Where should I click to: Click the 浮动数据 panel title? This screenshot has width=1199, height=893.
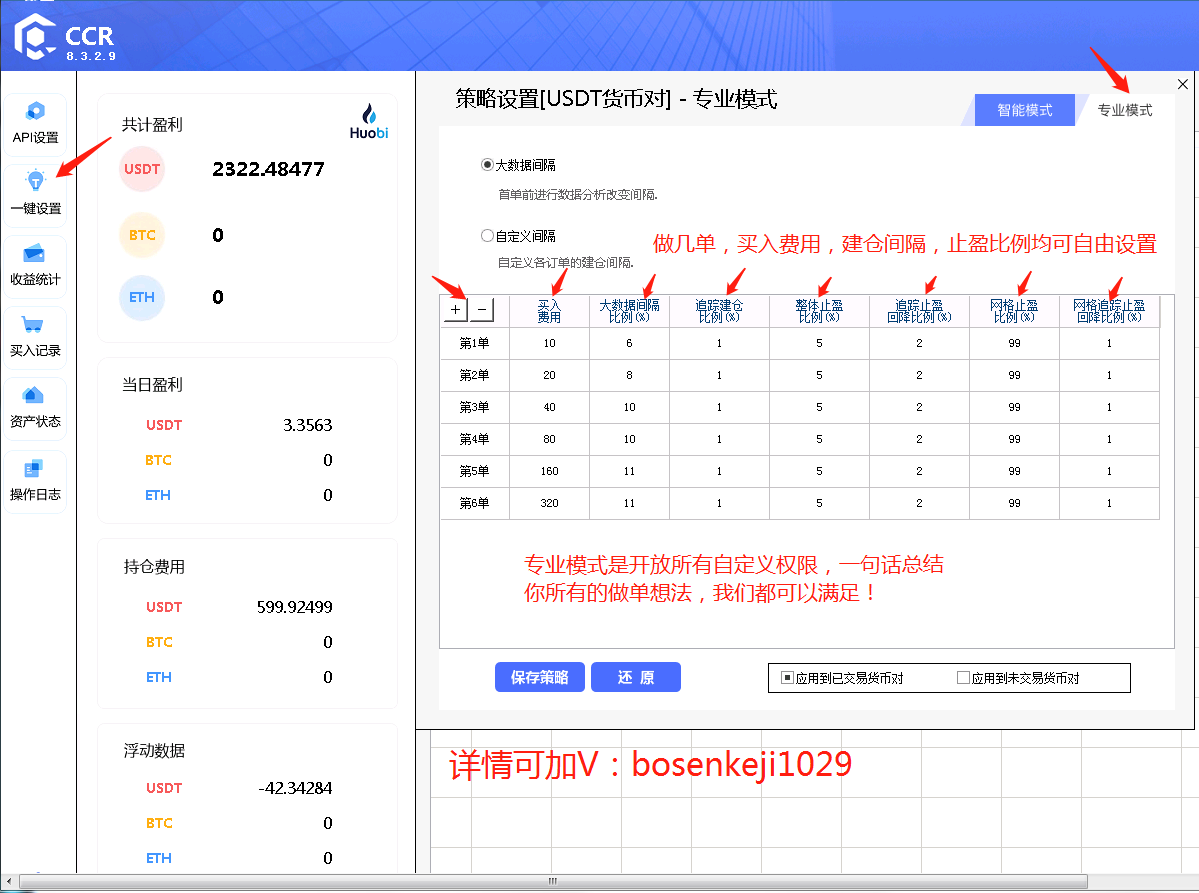(x=154, y=751)
